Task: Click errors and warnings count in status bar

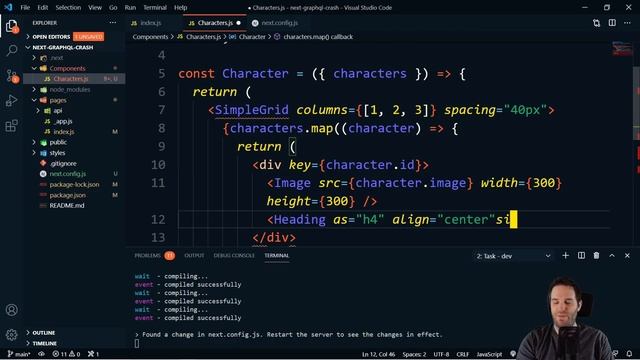Action: (x=66, y=354)
